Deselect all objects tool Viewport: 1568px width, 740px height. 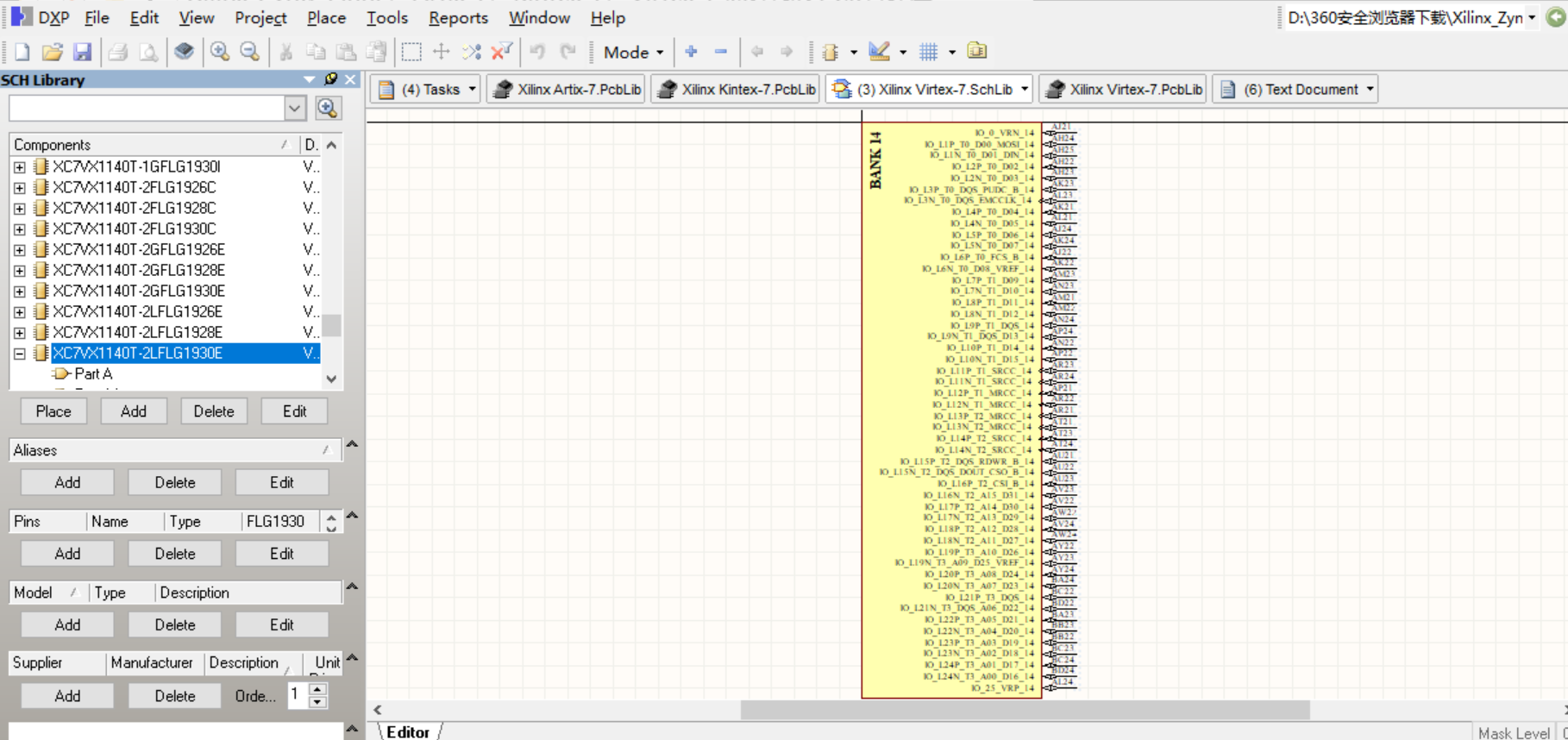tap(471, 52)
